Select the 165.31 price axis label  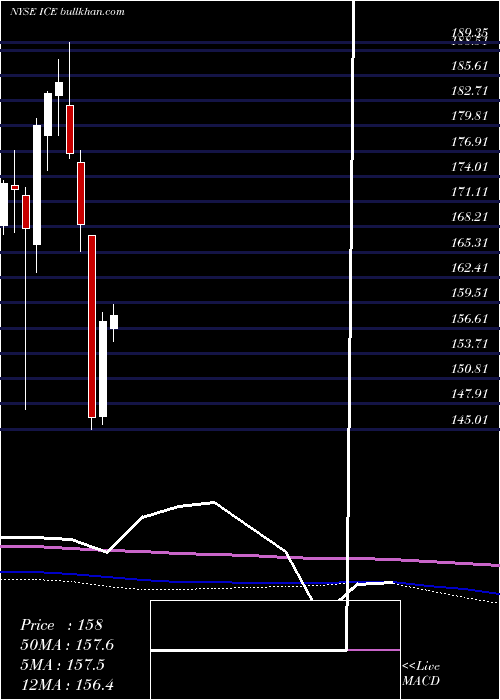coord(469,243)
